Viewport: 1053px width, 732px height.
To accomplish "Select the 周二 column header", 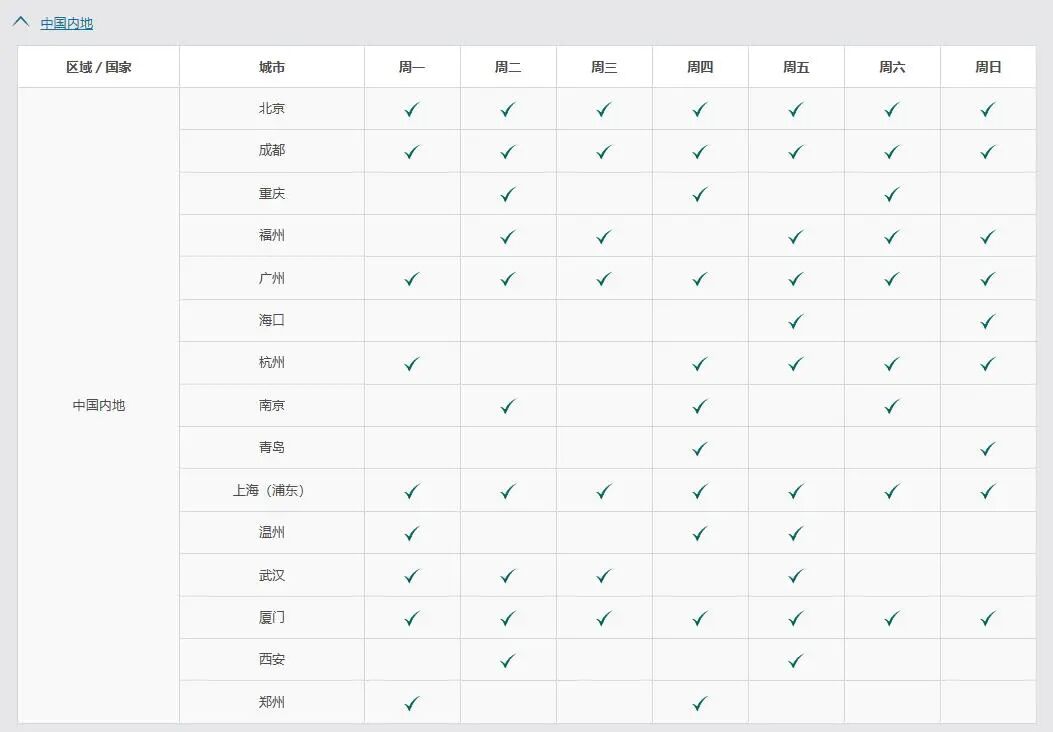I will coord(508,67).
